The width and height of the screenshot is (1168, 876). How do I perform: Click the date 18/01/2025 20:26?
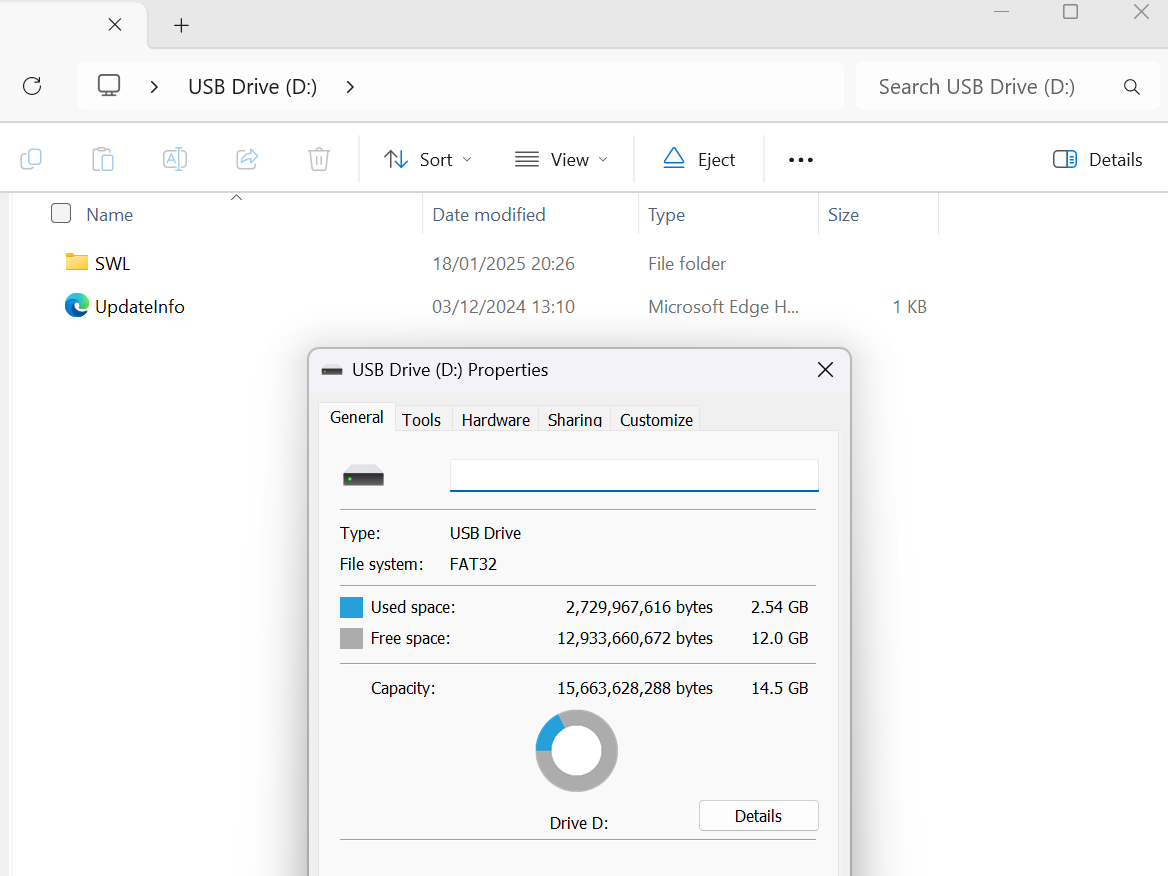504,264
